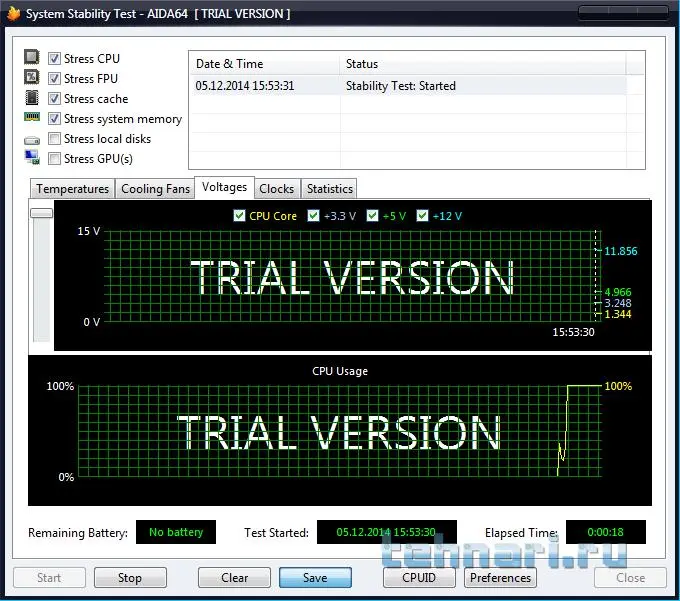
Task: Click the Clear button
Action: pos(234,578)
